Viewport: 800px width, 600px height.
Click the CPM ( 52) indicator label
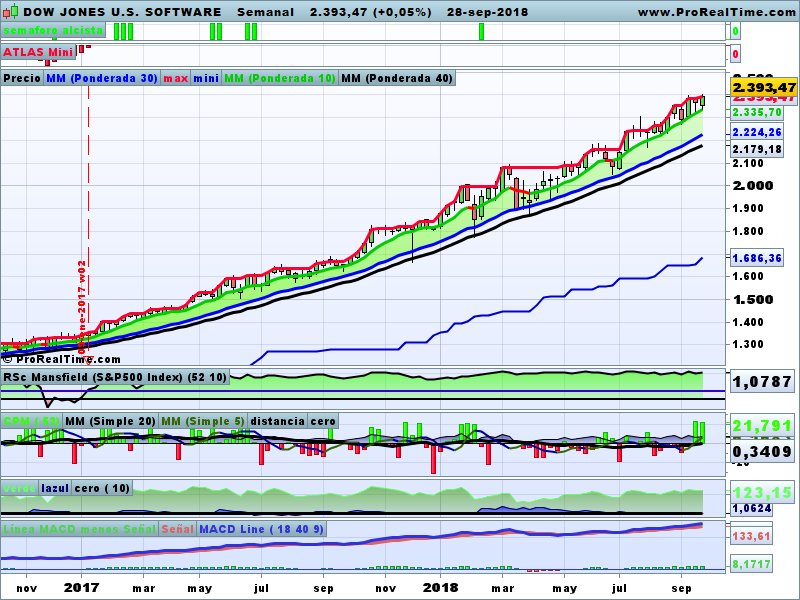point(32,421)
